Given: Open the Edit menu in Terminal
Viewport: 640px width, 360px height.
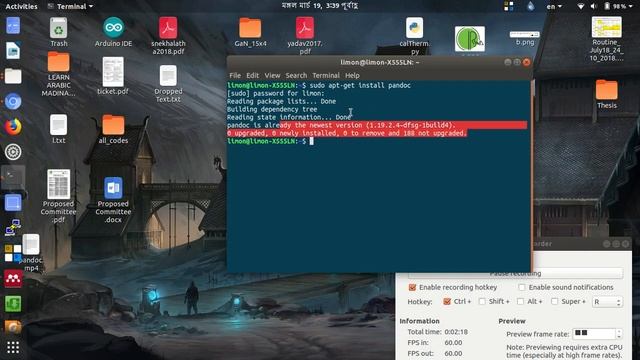Looking at the screenshot, I should [252, 76].
